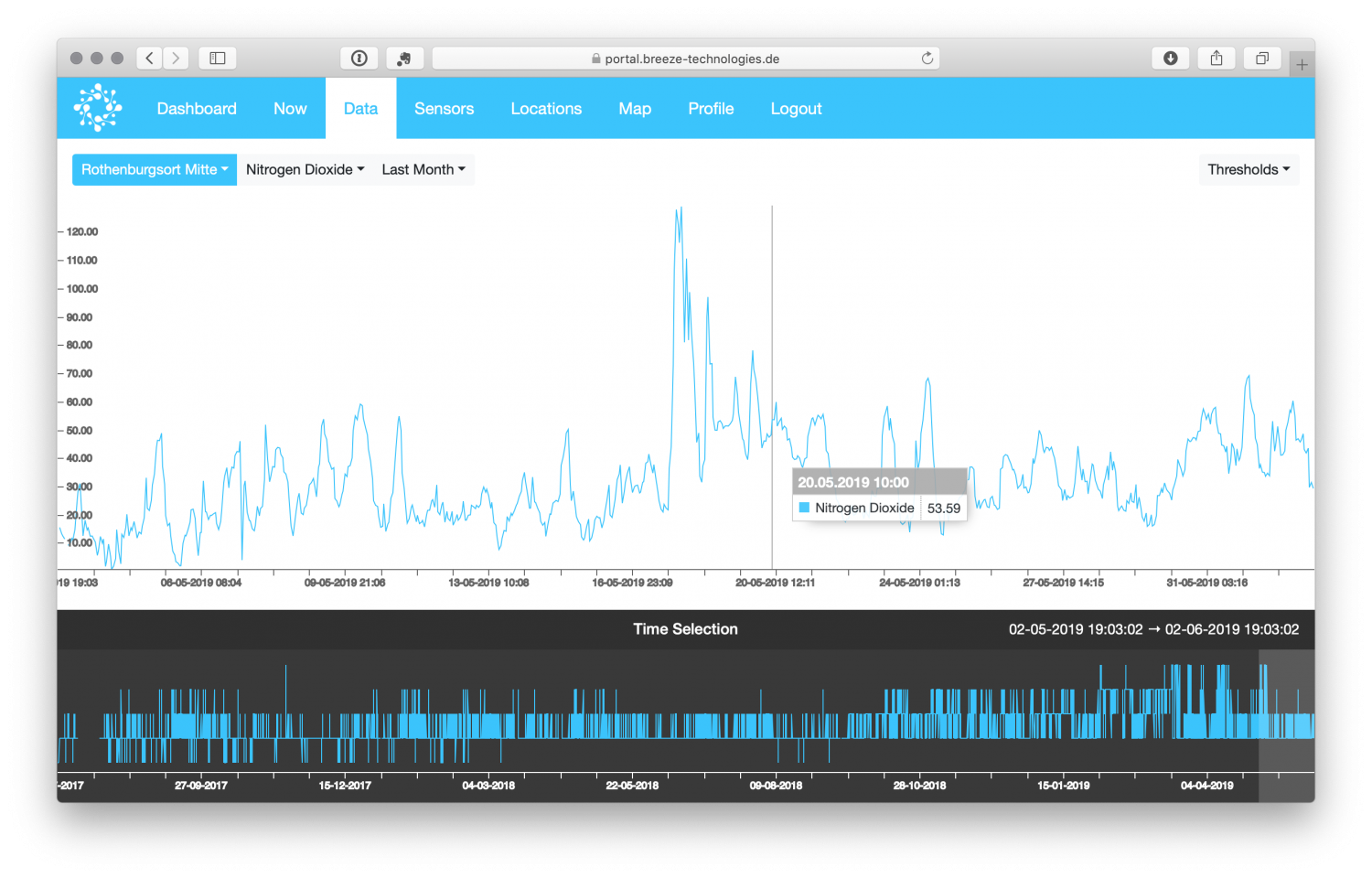
Task: Expand the Nitrogen Dioxide pollutant dropdown
Action: click(305, 169)
